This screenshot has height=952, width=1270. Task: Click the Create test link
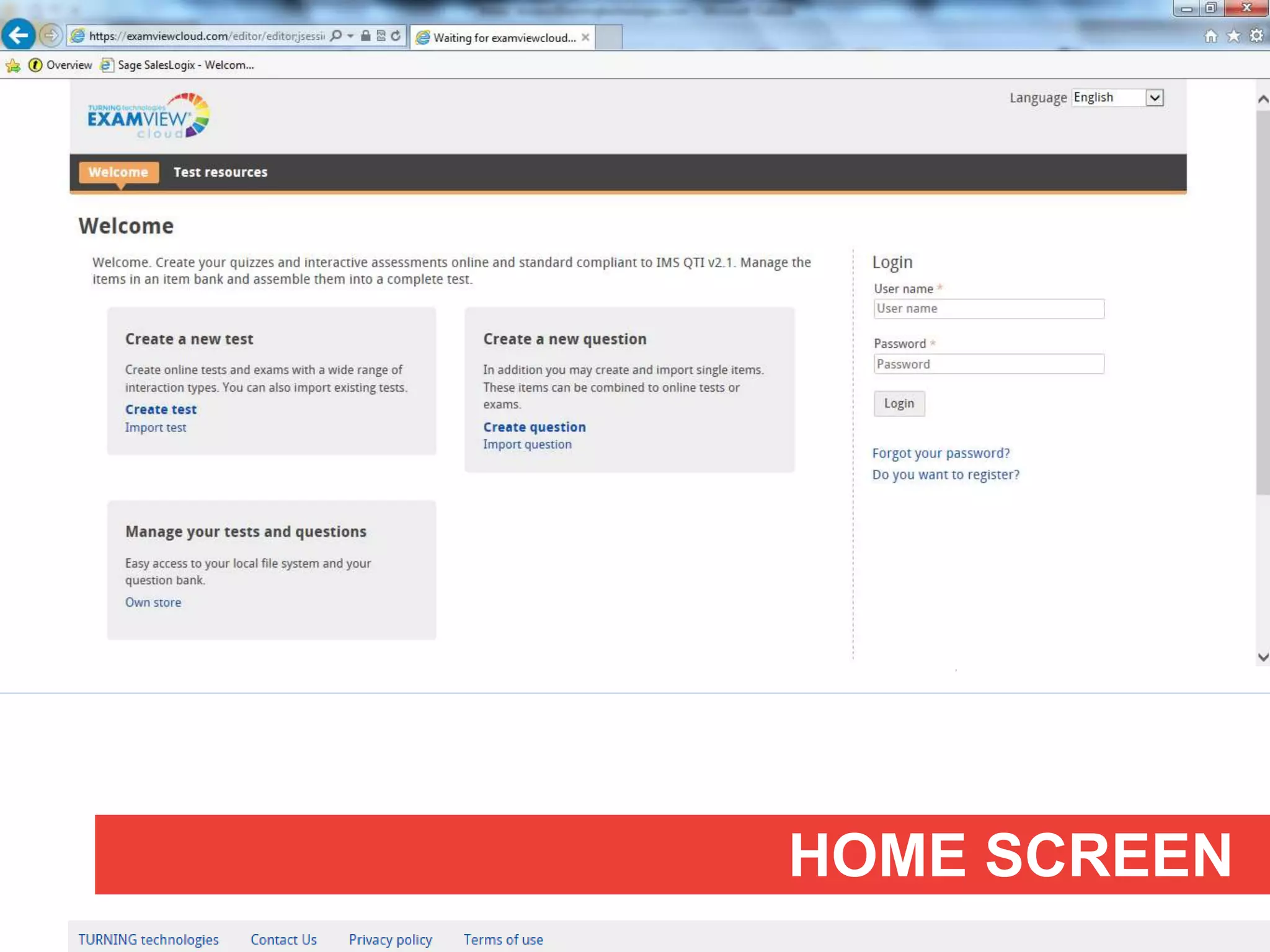(x=161, y=410)
